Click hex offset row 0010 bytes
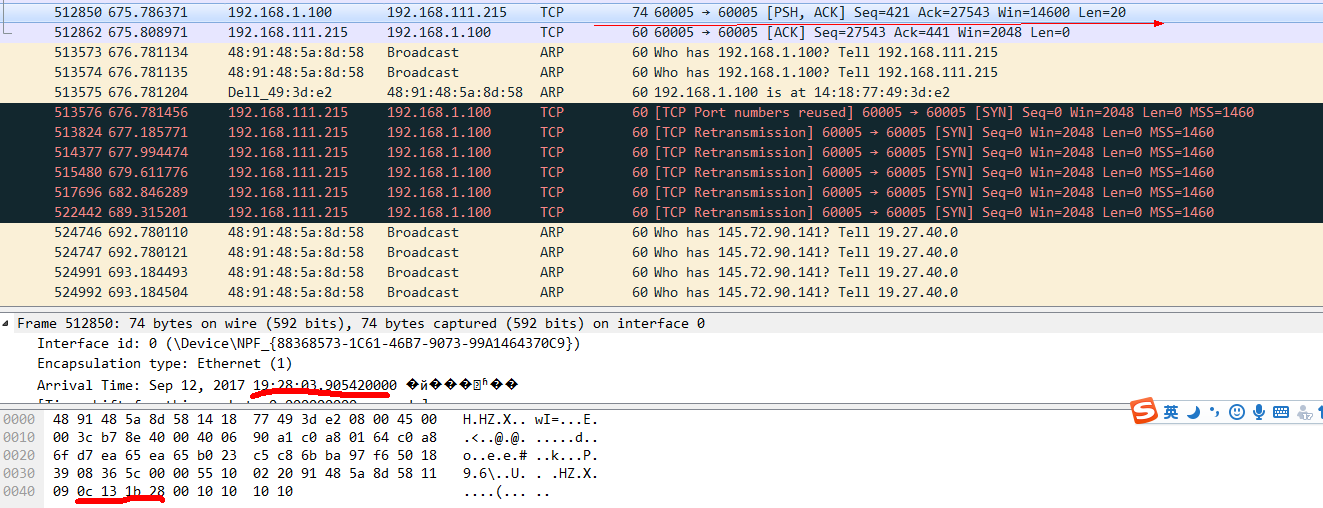 pos(245,437)
